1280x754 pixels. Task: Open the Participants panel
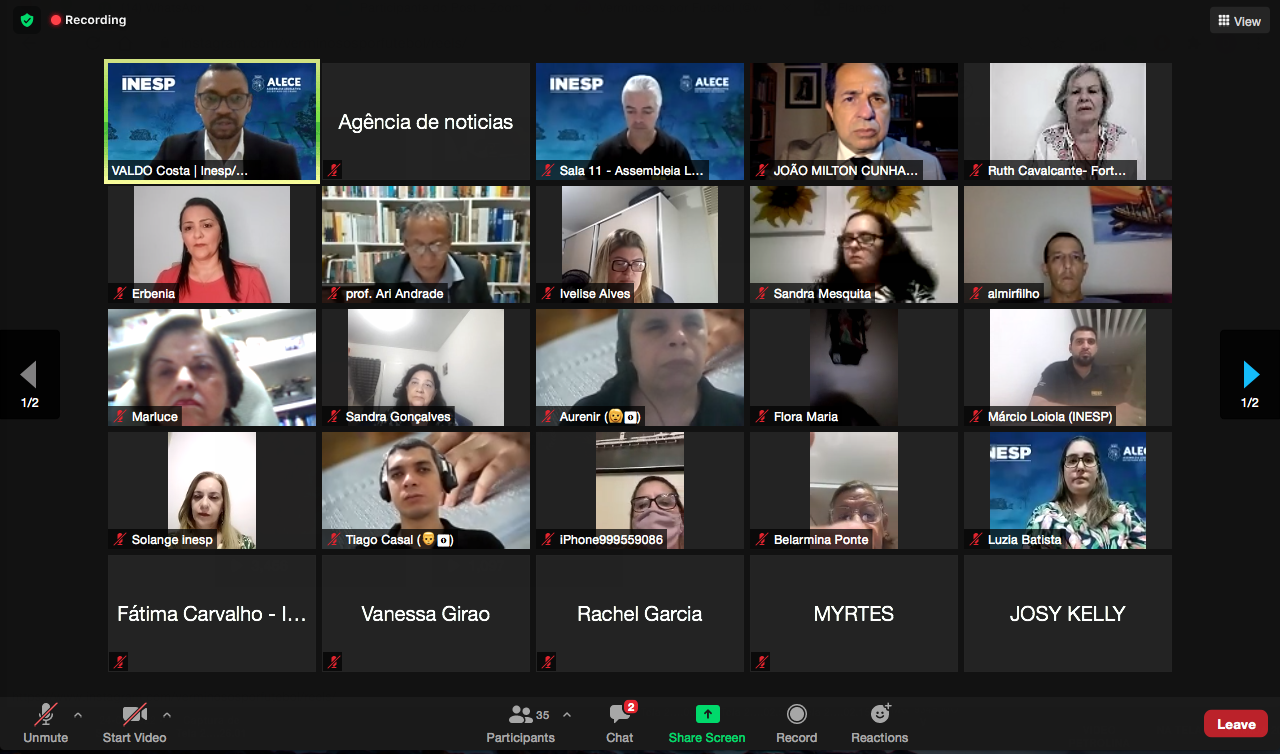pos(520,724)
